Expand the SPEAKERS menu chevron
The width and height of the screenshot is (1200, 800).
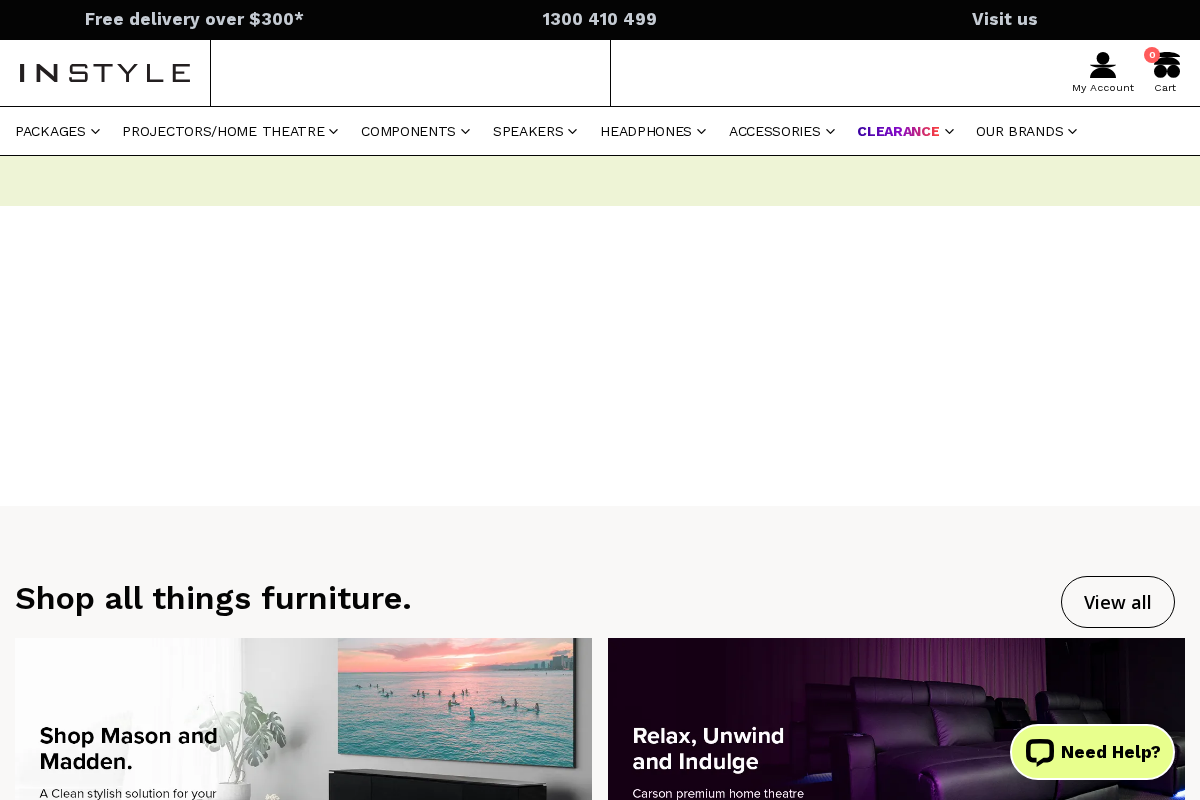click(572, 131)
